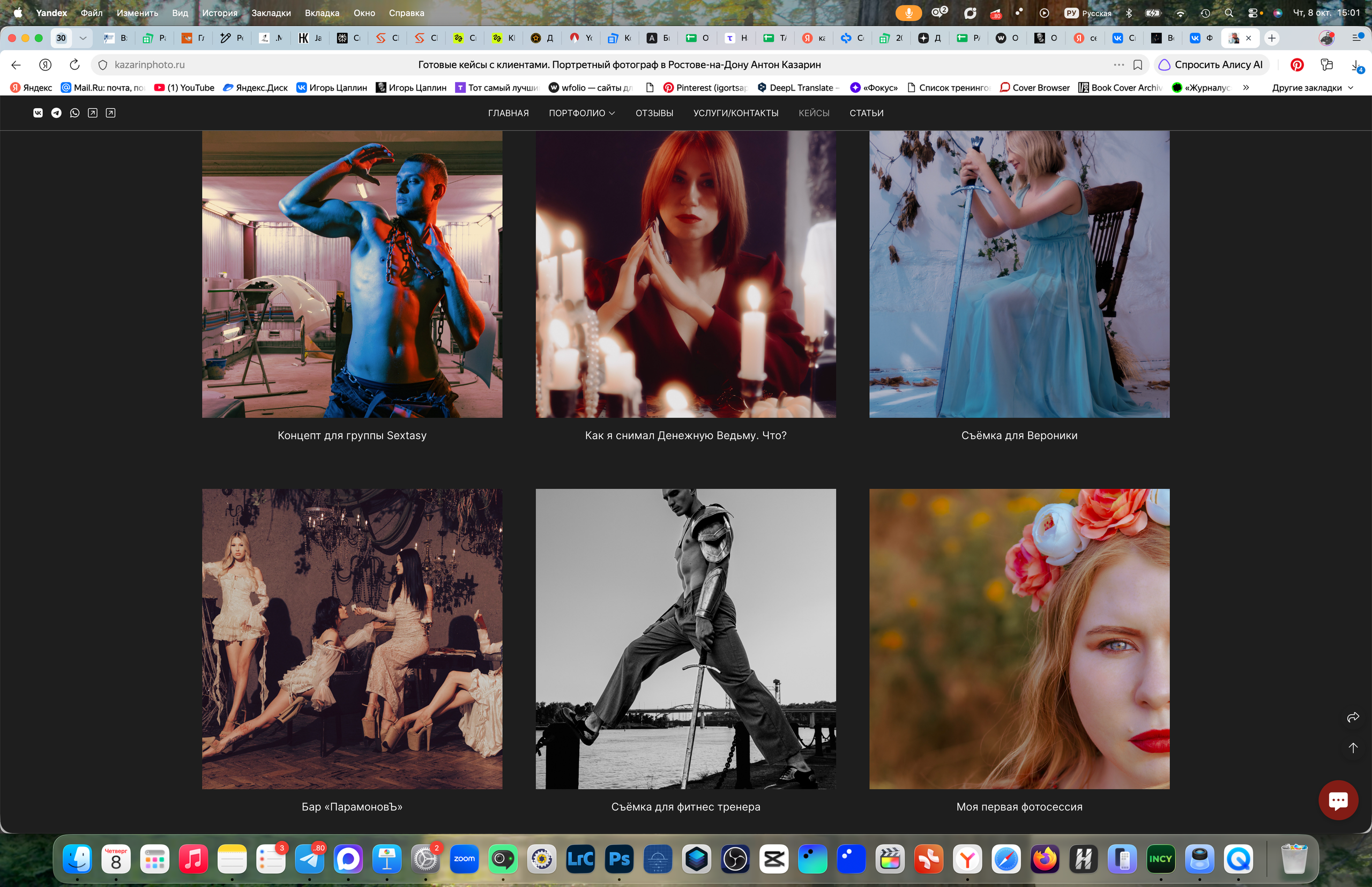Click the black-and-white fitness trainer photo
1372x887 pixels.
tap(685, 639)
